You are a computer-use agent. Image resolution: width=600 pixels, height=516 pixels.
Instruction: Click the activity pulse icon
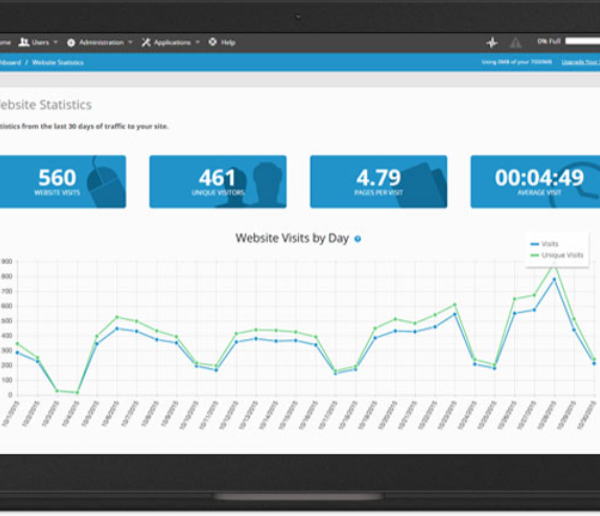point(492,42)
